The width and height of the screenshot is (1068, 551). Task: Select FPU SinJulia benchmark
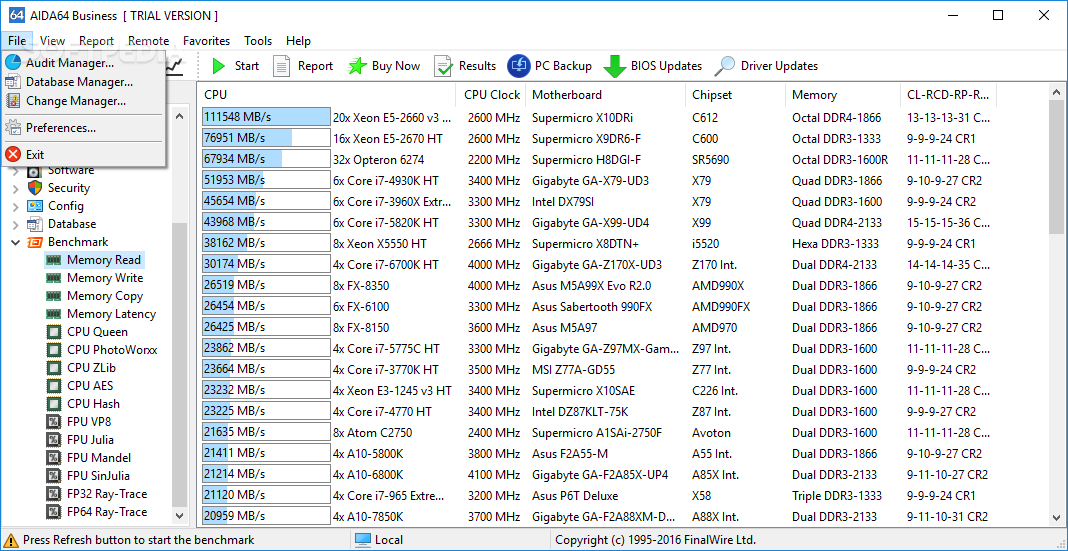click(x=98, y=475)
